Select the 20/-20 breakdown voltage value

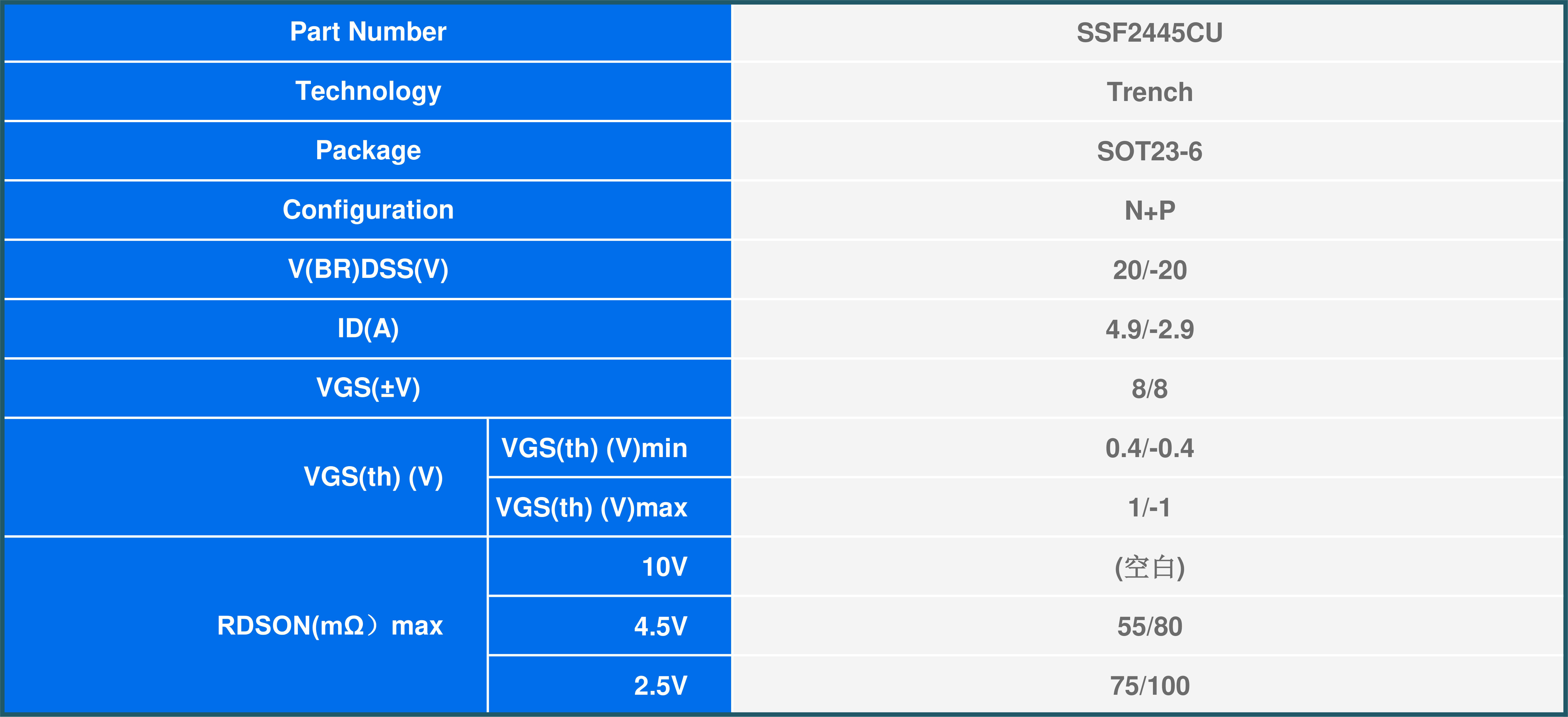click(1149, 270)
